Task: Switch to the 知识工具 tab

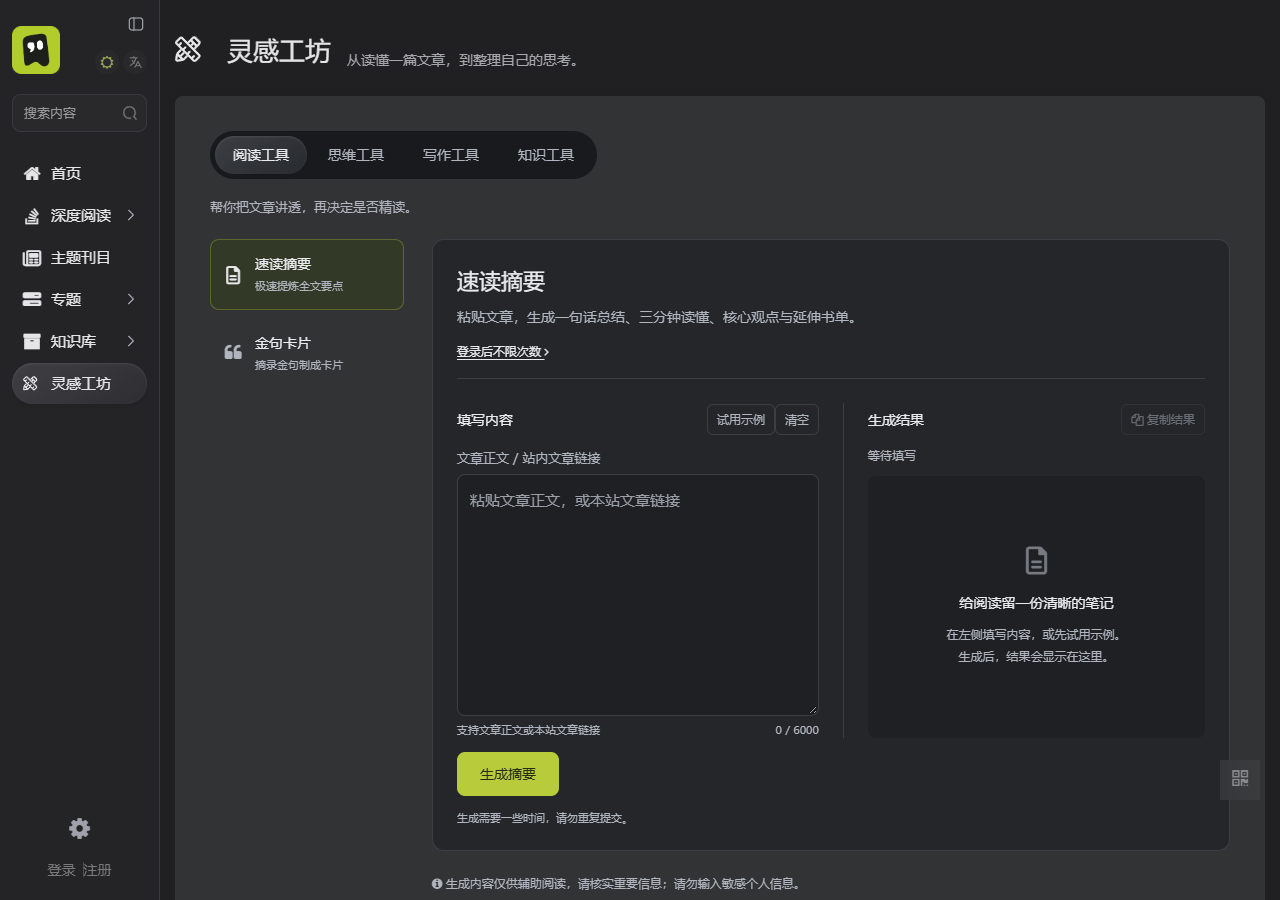Action: [546, 155]
